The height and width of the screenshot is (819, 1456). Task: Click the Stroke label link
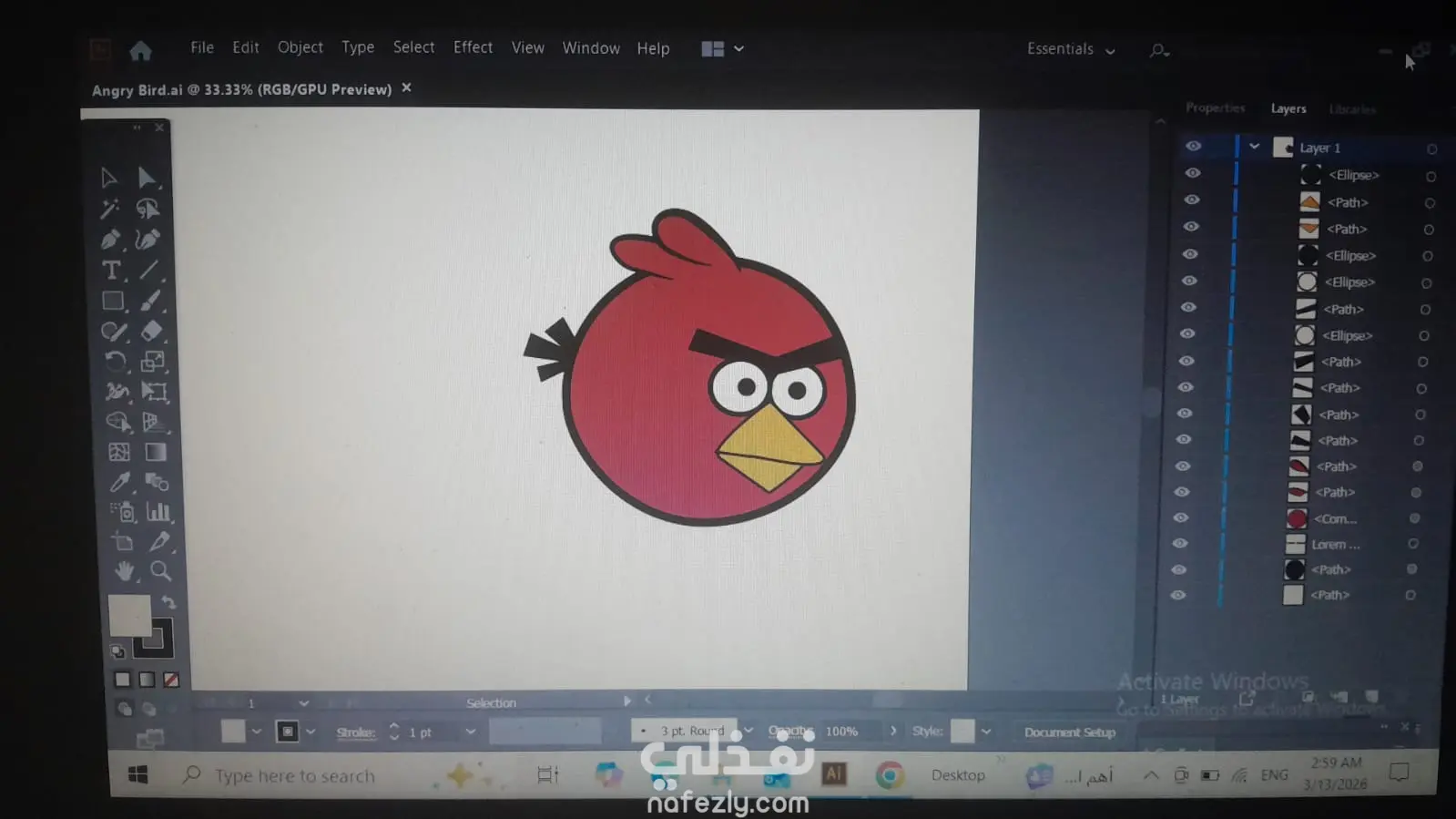point(355,732)
